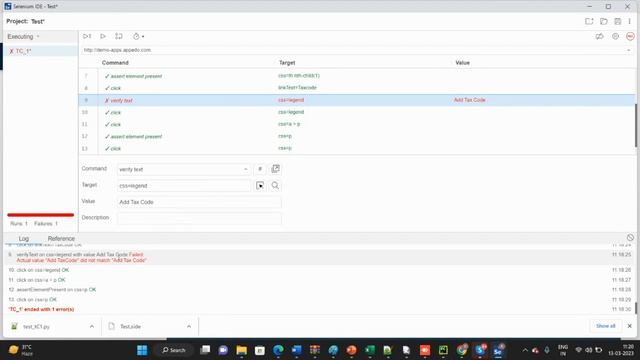Open downloaded test_tC1.py file

click(36, 327)
